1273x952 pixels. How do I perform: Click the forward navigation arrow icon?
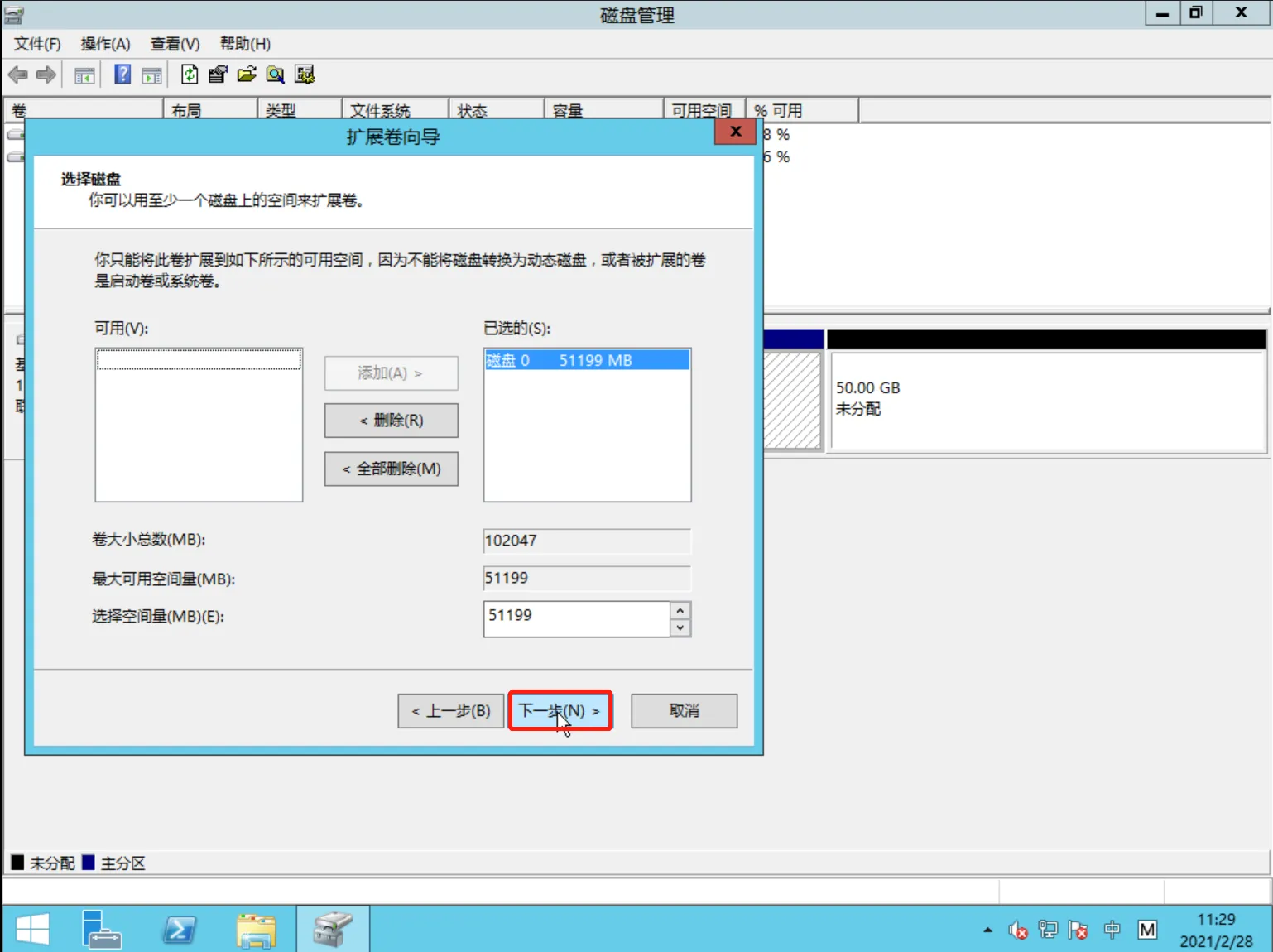[46, 75]
